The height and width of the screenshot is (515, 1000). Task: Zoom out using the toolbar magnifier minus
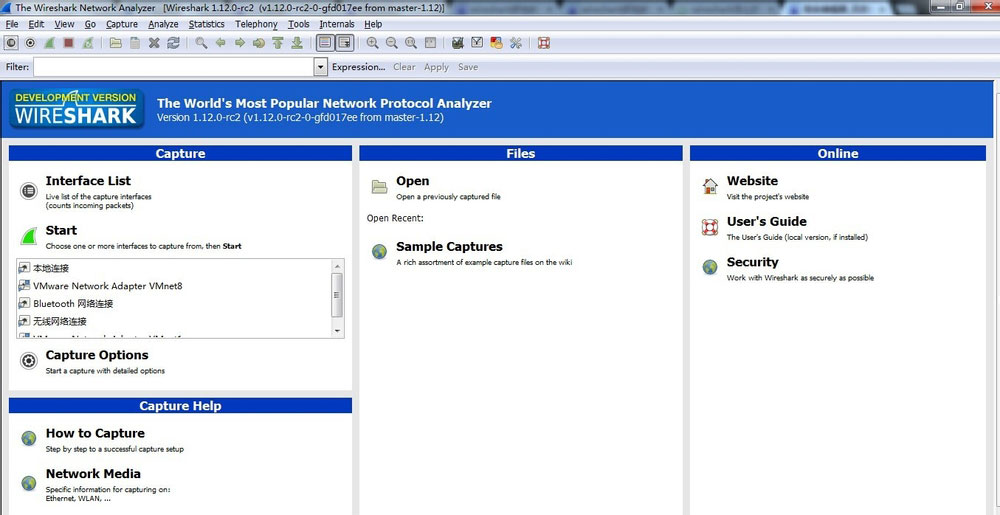pos(392,43)
